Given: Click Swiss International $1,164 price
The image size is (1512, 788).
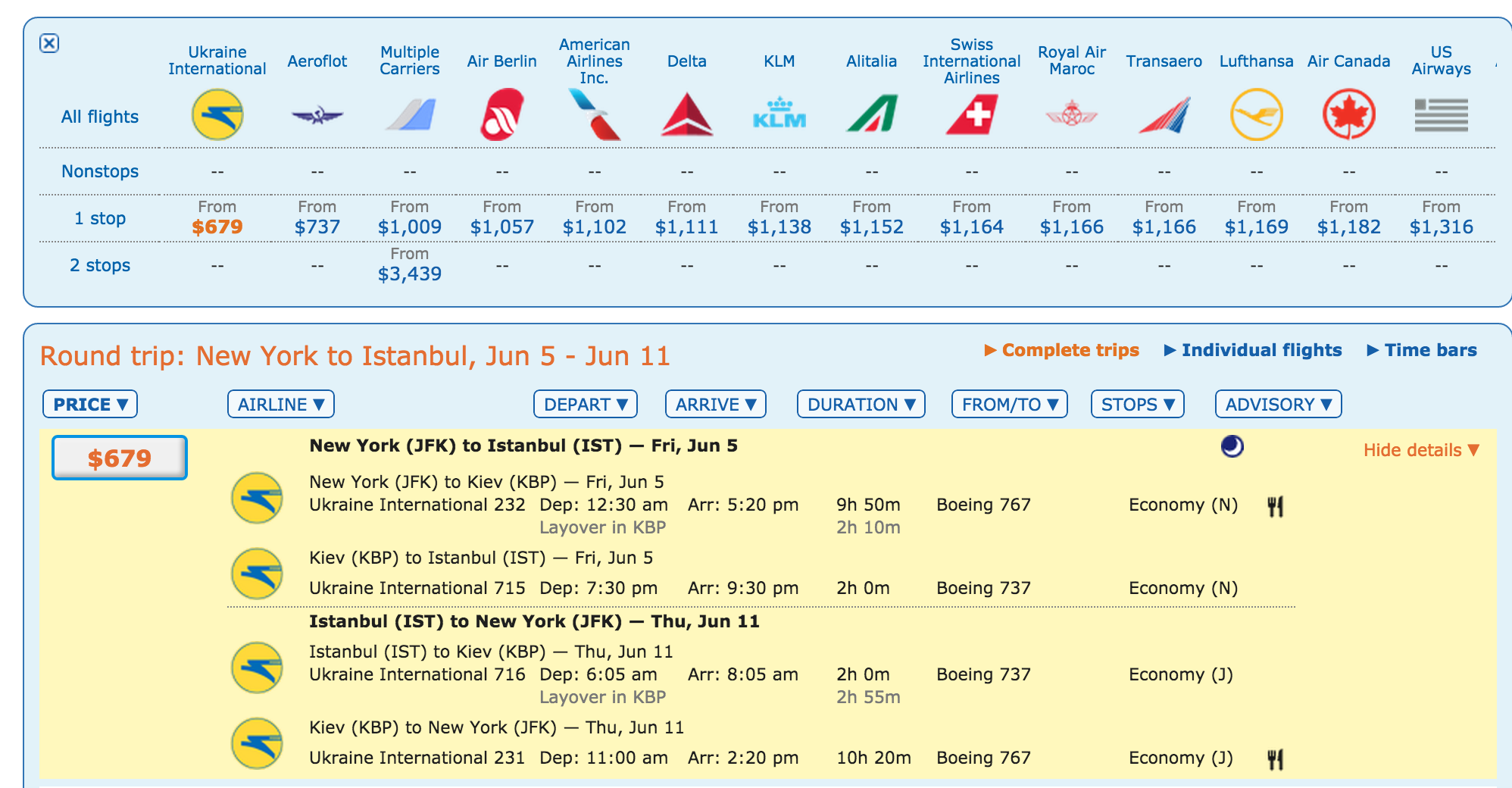Looking at the screenshot, I should click(x=972, y=227).
